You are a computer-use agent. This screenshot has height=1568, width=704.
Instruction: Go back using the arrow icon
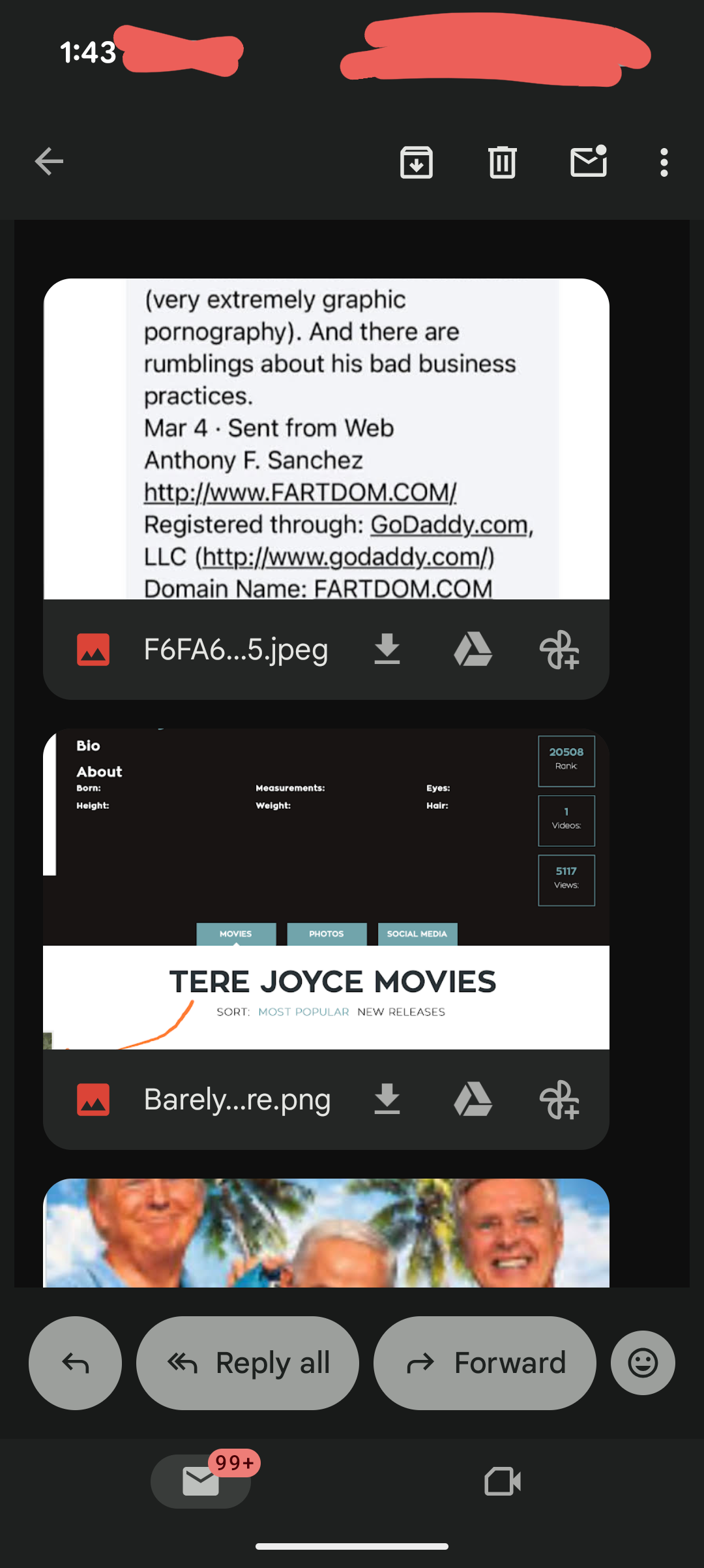pyautogui.click(x=50, y=162)
